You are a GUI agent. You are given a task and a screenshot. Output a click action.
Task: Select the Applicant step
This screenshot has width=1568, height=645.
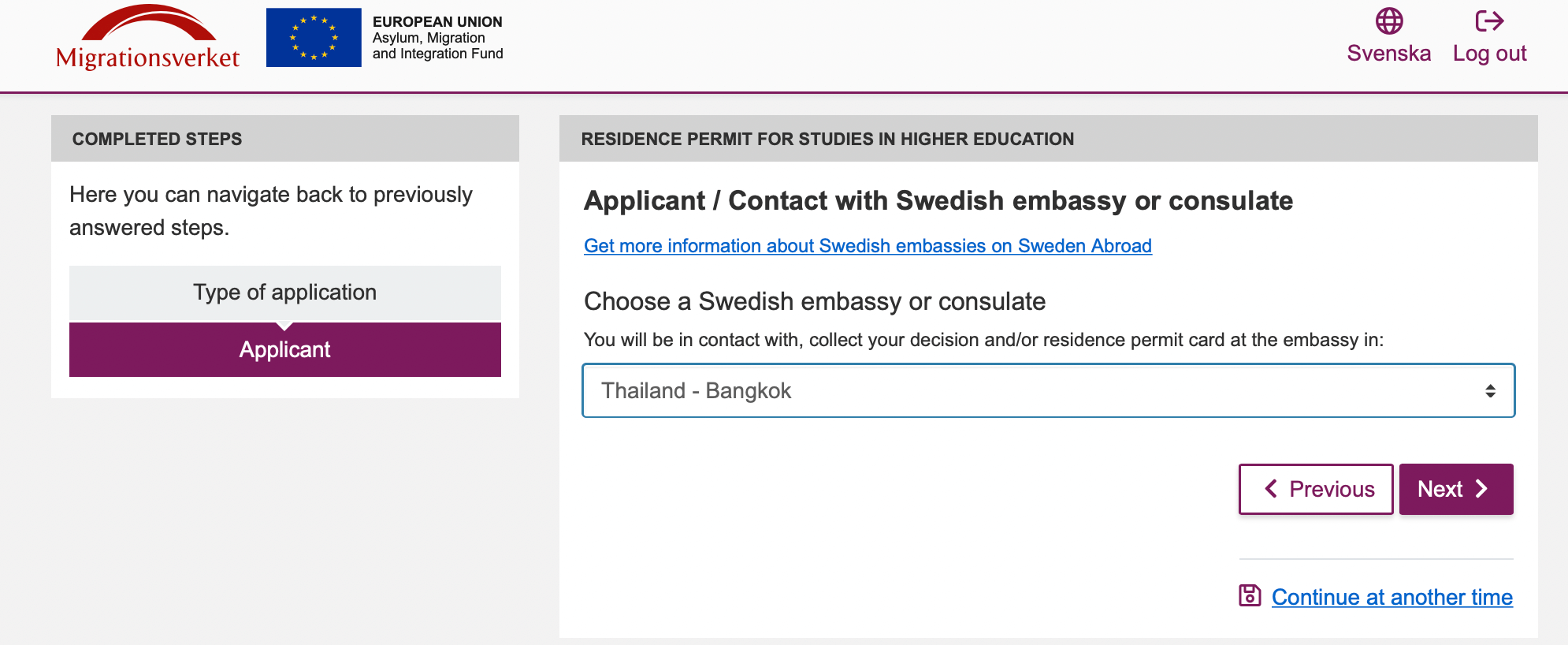point(285,349)
